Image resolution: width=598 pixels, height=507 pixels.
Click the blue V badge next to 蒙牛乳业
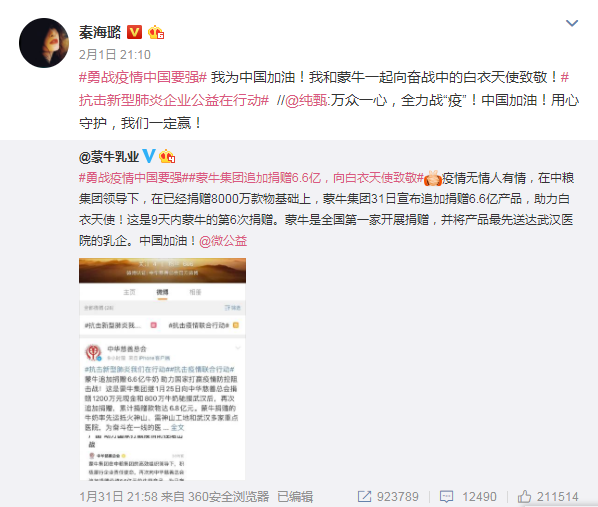pyautogui.click(x=149, y=156)
